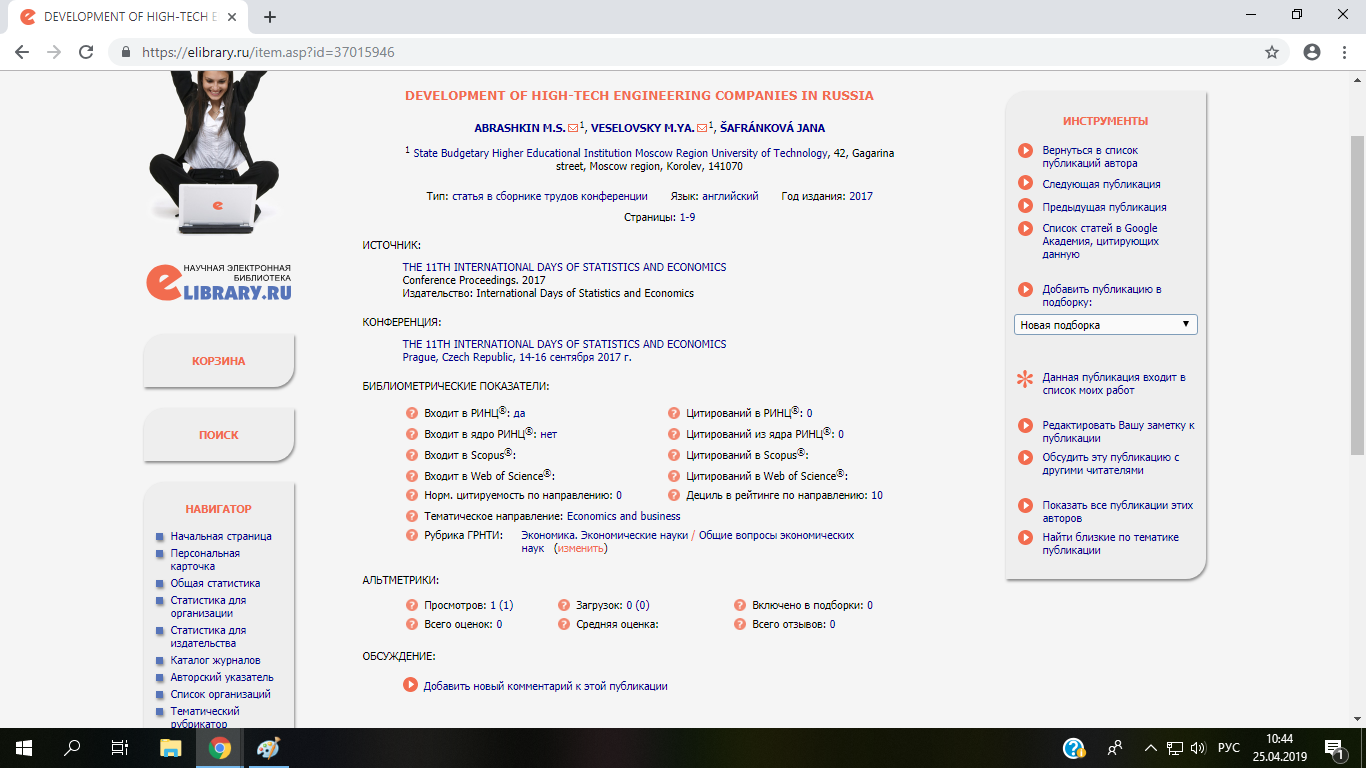Image resolution: width=1366 pixels, height=768 pixels.
Task: Click Economics and business topic link
Action: [624, 516]
